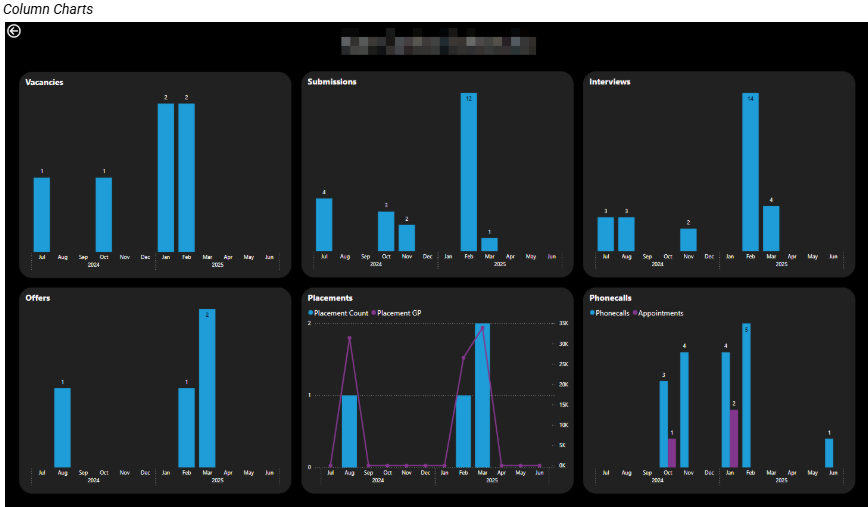Image resolution: width=868 pixels, height=507 pixels.
Task: Click the Vacancies chart title
Action: pos(44,82)
